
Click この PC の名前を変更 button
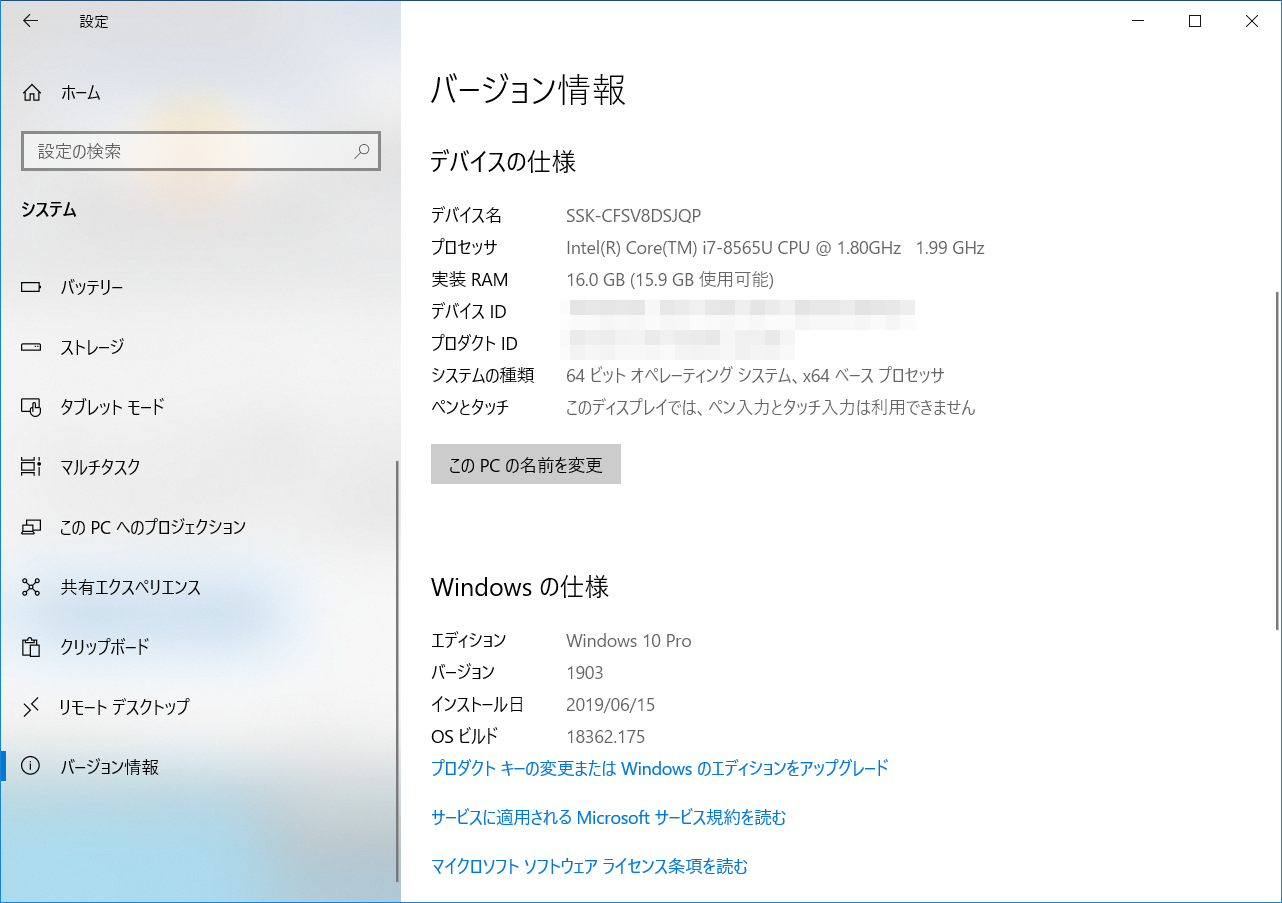526,464
